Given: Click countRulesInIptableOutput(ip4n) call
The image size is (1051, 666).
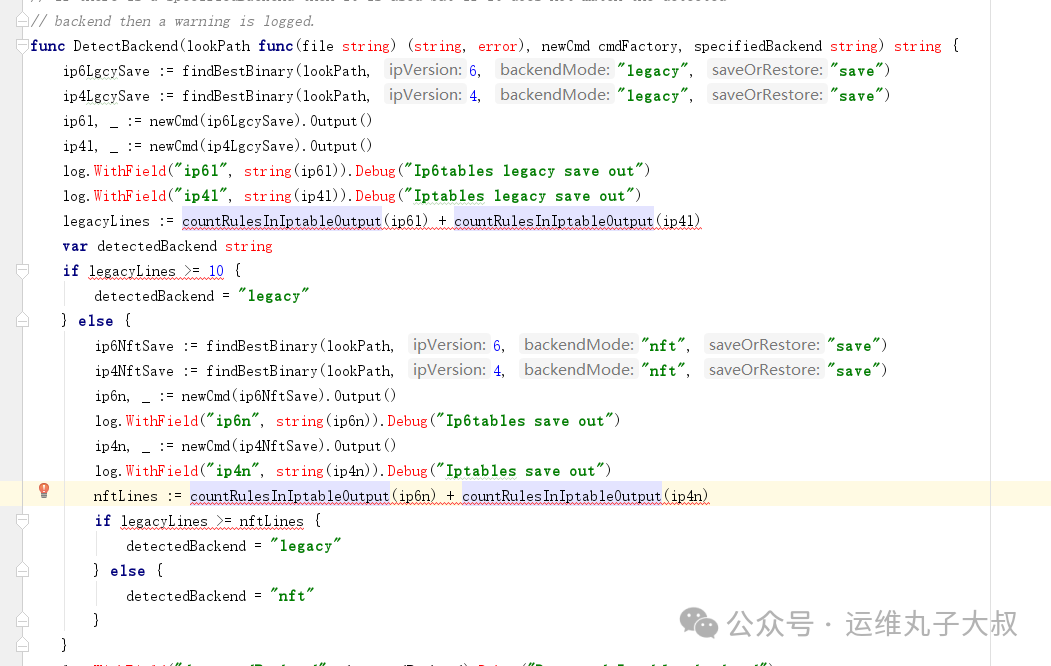Looking at the screenshot, I should click(585, 496).
